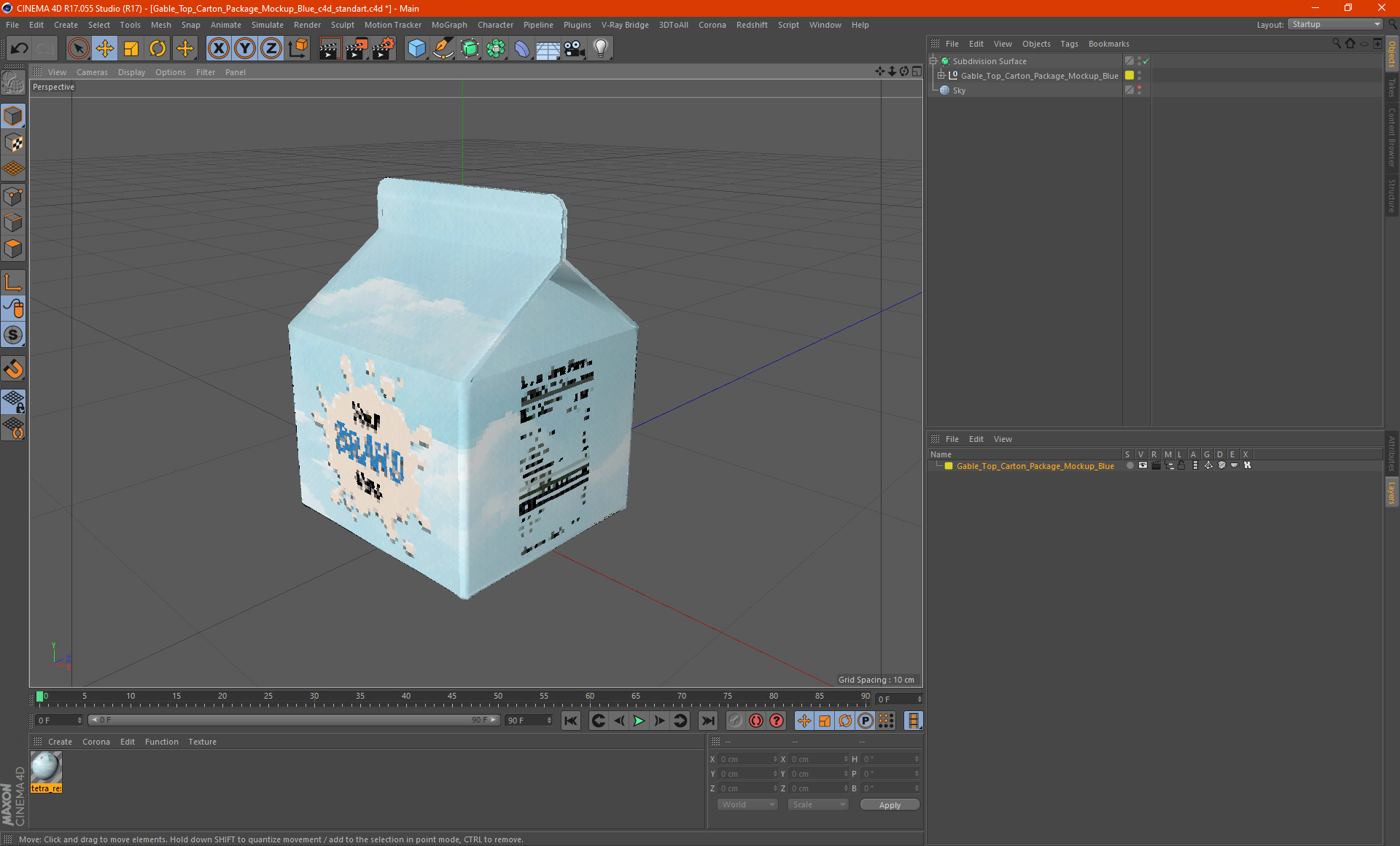This screenshot has height=846, width=1400.
Task: Toggle Autokeying button
Action: tap(756, 721)
